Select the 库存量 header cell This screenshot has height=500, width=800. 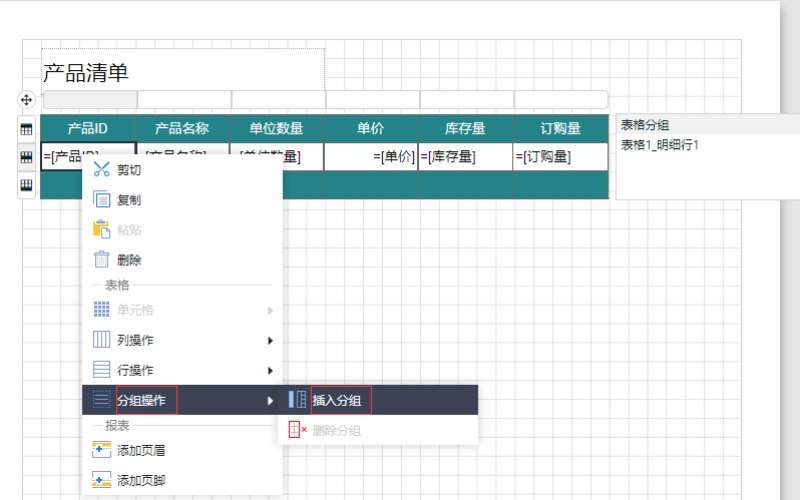pyautogui.click(x=465, y=129)
